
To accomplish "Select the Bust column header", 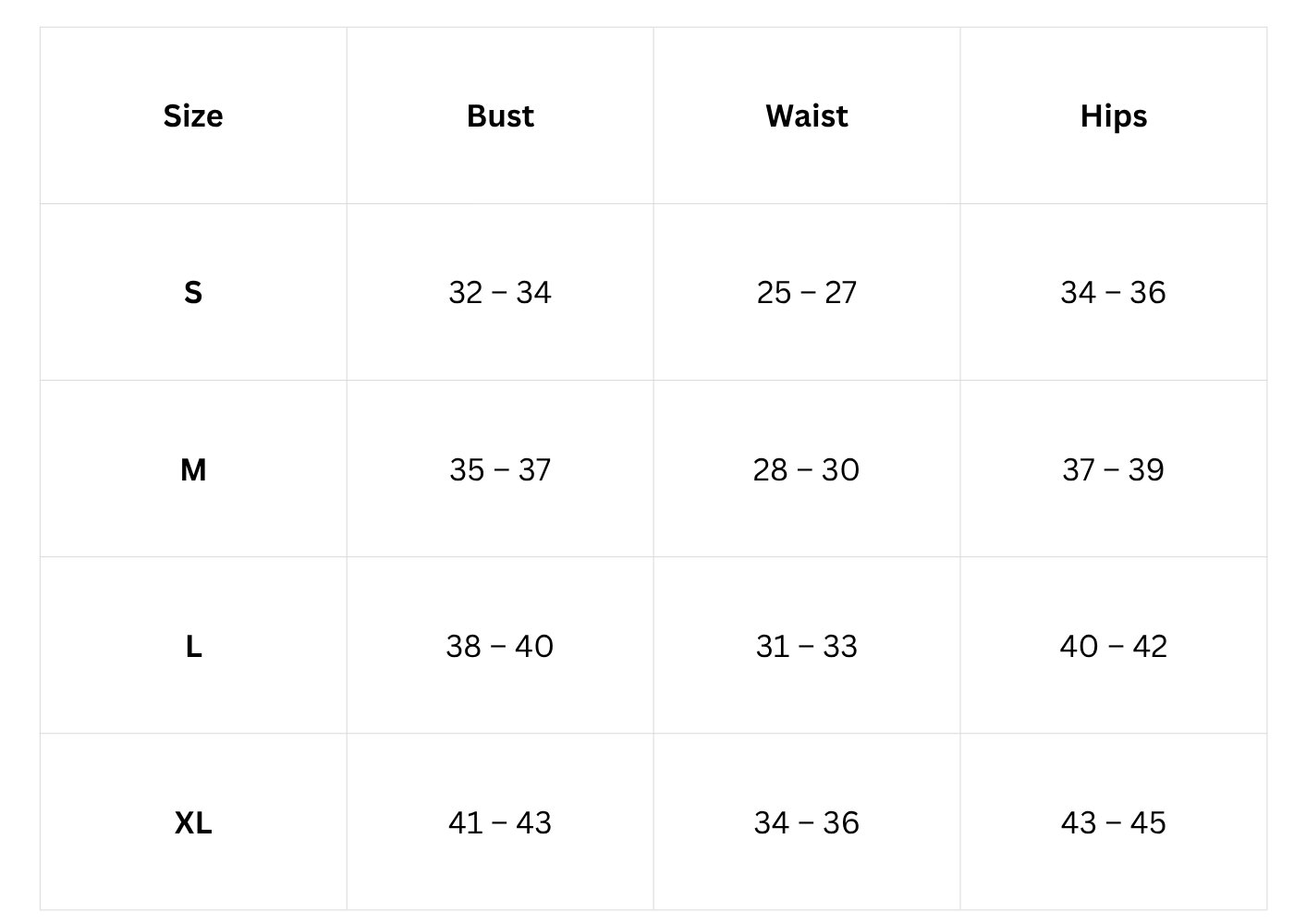I will (500, 116).
